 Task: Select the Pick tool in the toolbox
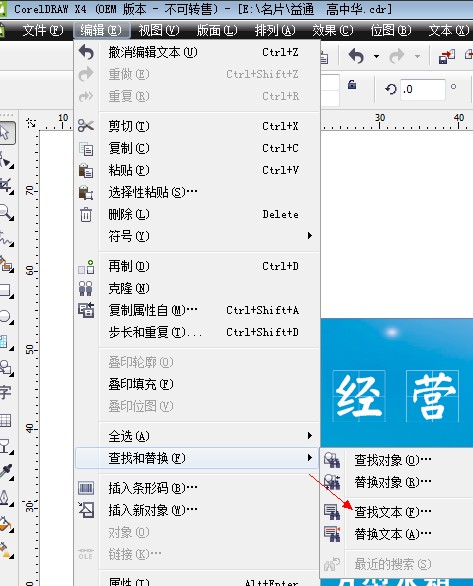click(x=6, y=133)
